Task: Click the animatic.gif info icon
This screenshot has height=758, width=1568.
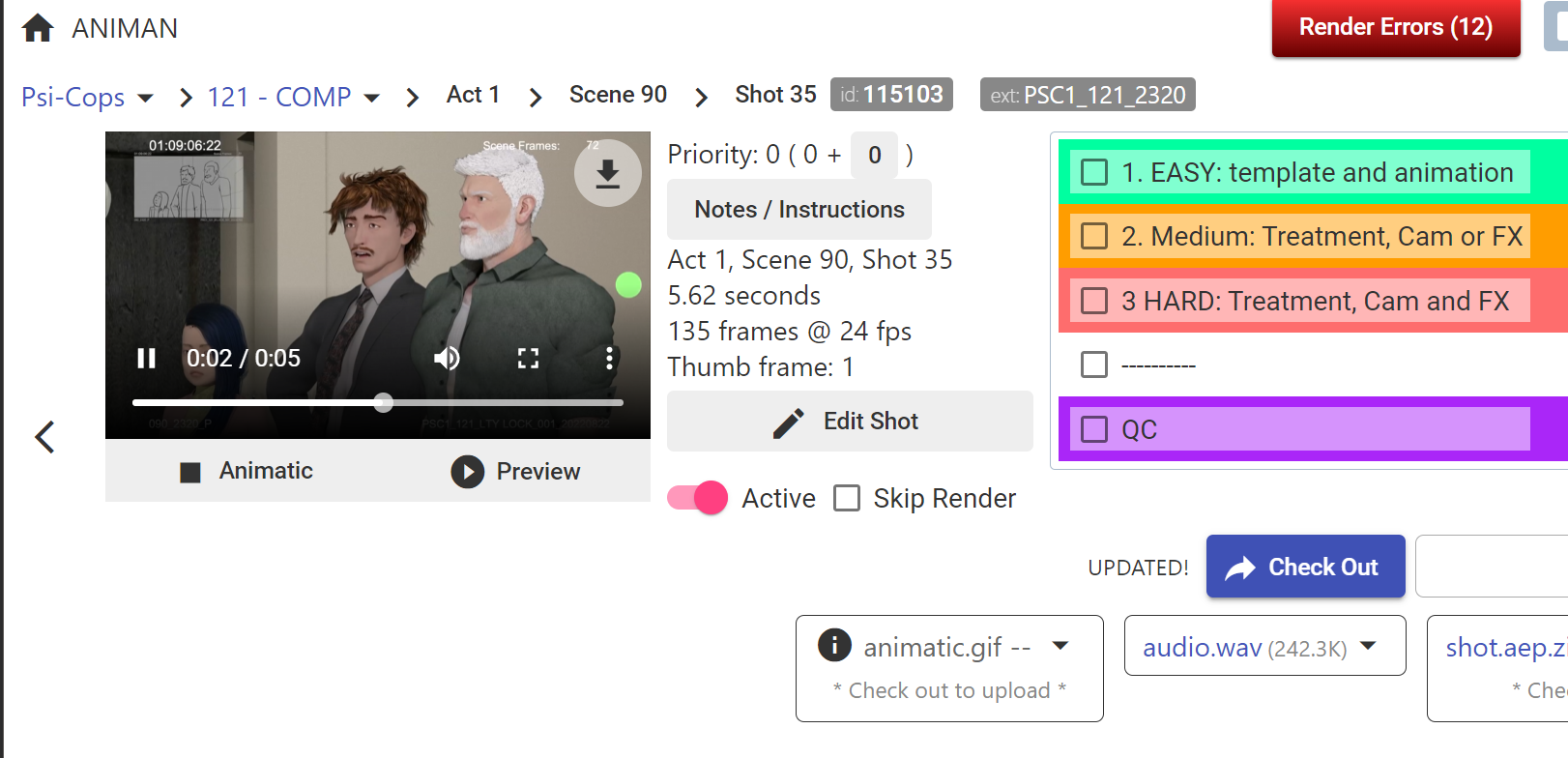Action: coord(834,645)
